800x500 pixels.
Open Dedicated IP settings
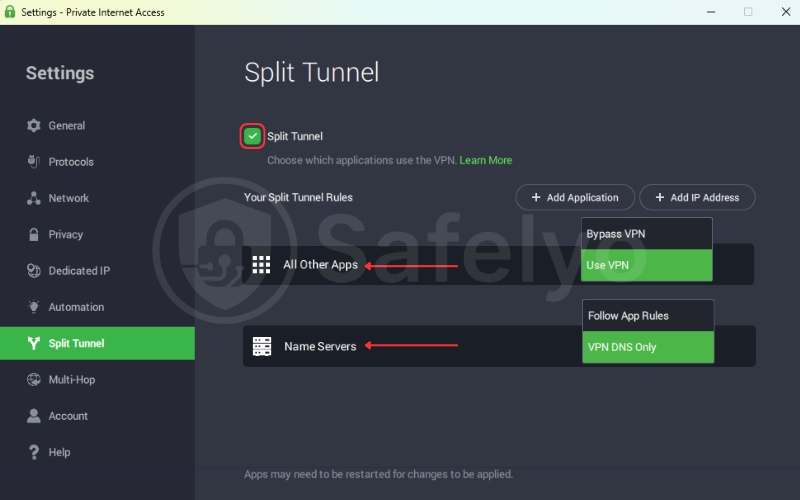(x=79, y=270)
